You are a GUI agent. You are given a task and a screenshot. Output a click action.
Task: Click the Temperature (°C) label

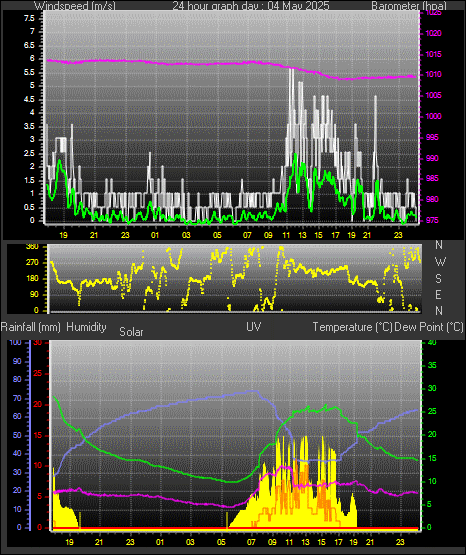click(x=352, y=327)
